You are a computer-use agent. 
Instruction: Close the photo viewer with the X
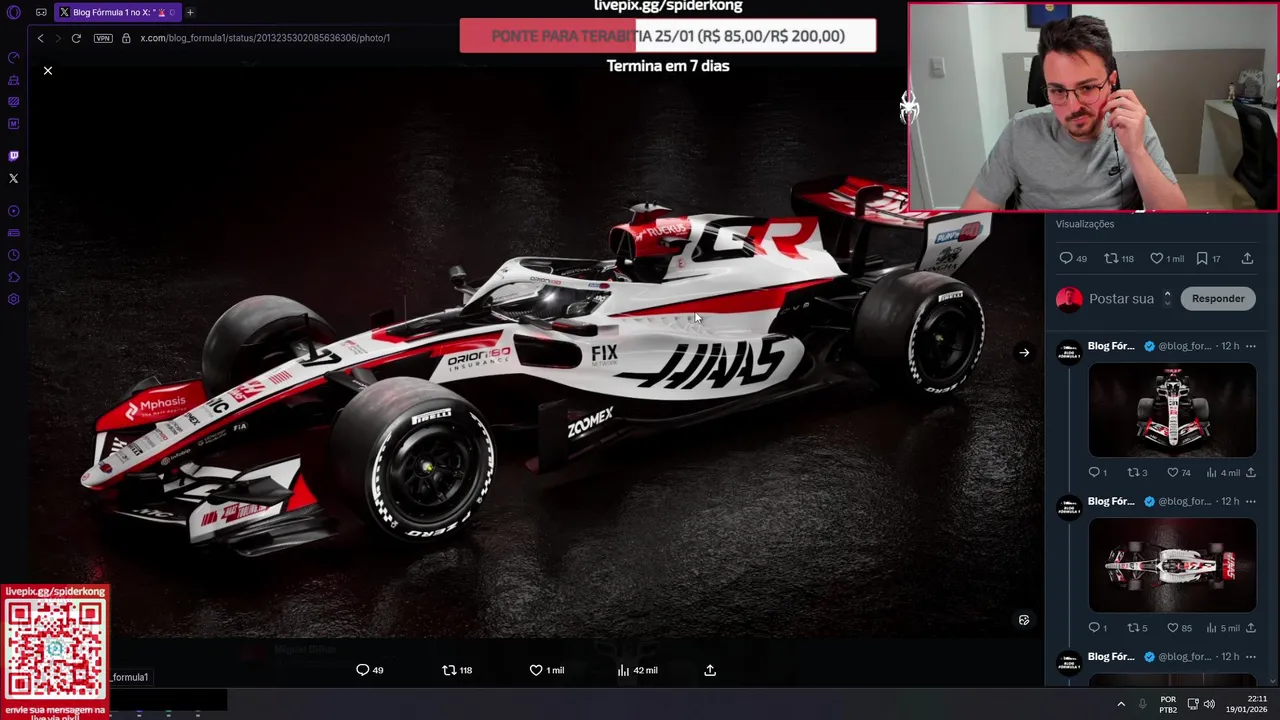click(47, 71)
